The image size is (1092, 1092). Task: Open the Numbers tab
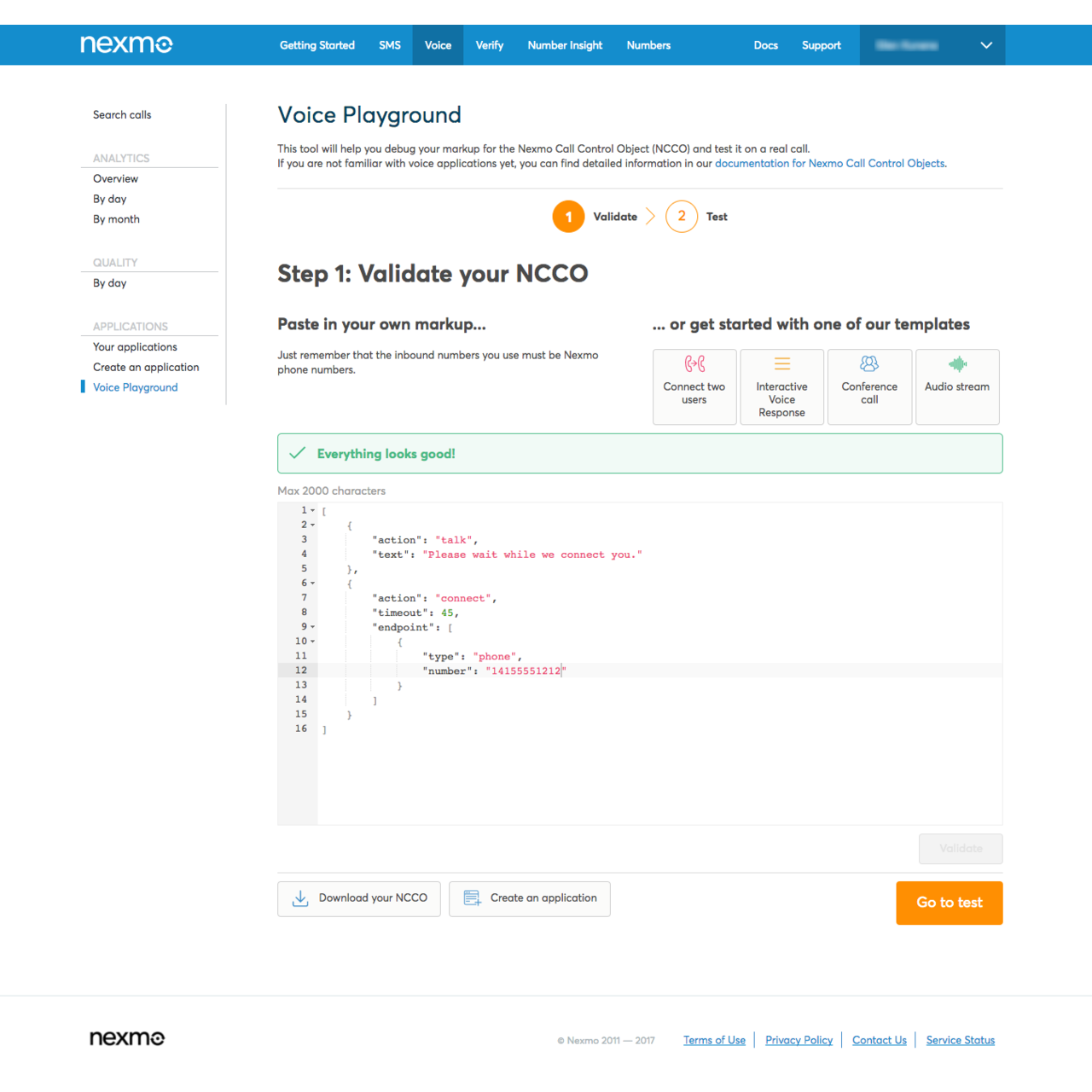pos(648,45)
